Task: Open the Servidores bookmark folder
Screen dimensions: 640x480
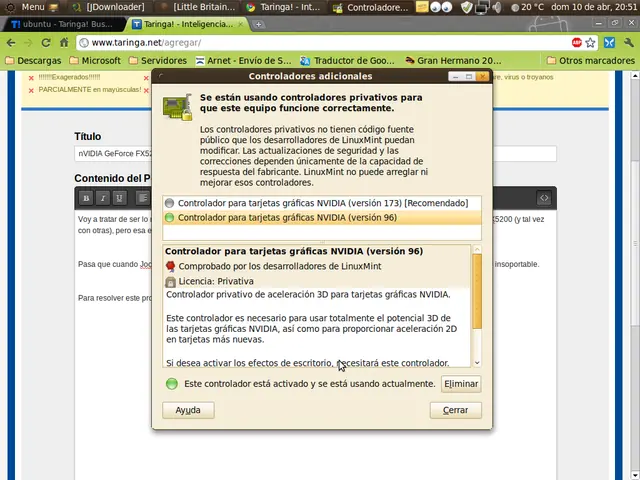Action: coord(158,61)
